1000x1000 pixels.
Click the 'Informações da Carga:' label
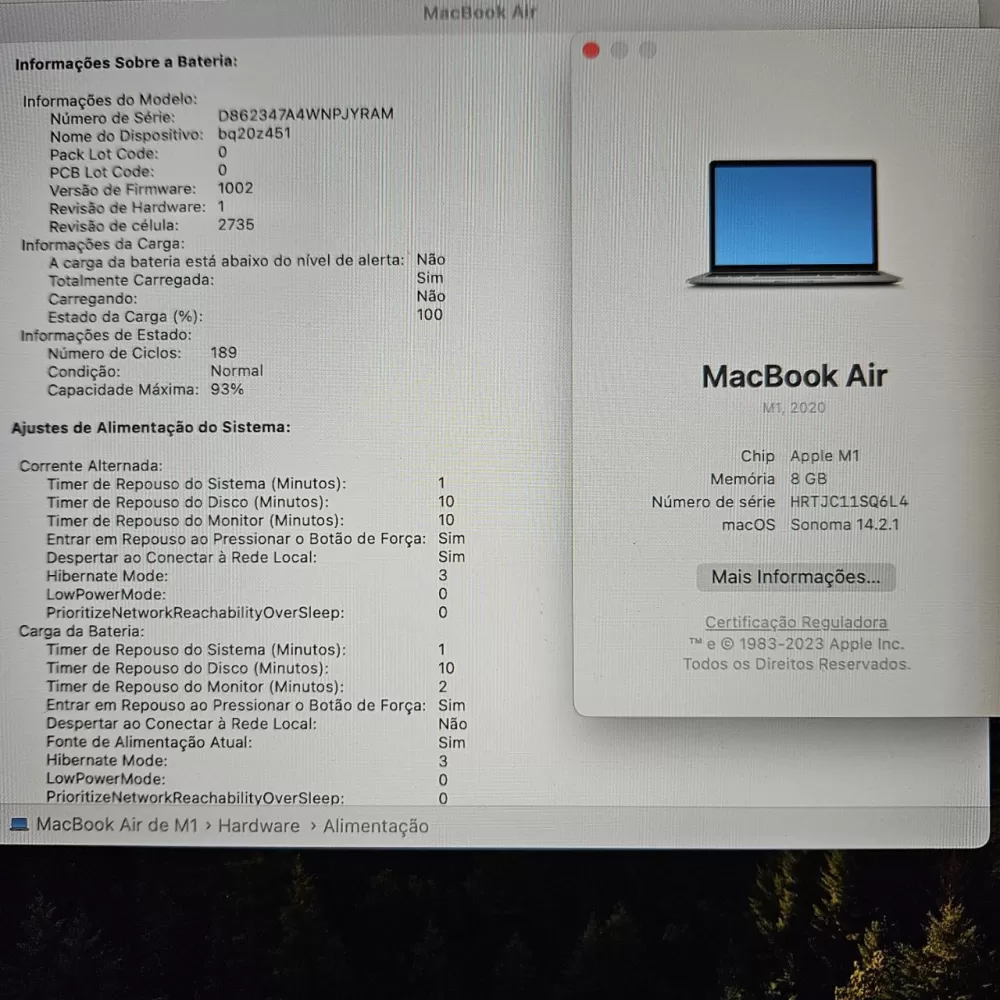(103, 244)
